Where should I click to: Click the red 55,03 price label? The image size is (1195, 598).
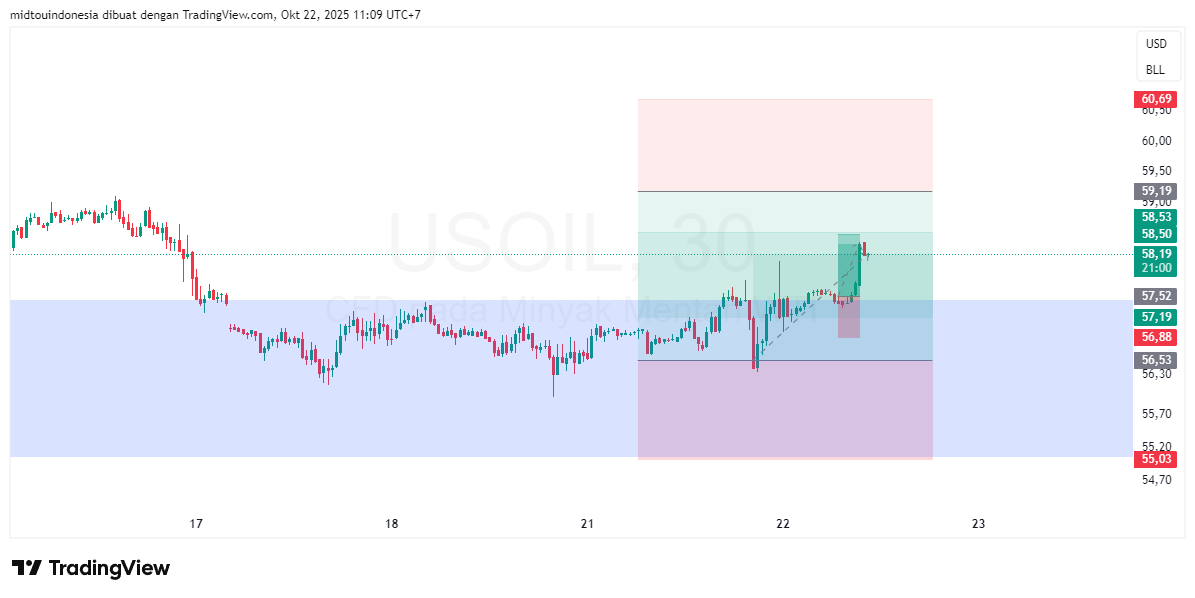(1157, 459)
